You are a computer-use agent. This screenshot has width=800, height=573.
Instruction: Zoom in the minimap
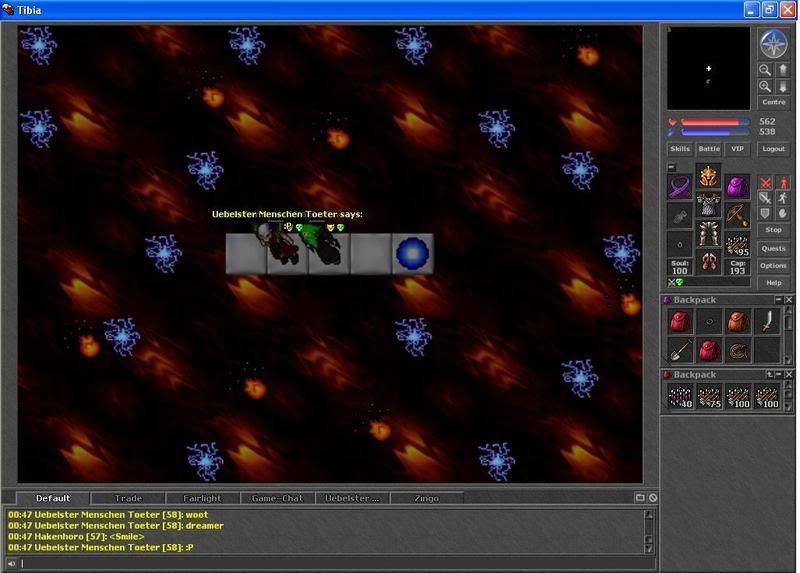click(764, 86)
